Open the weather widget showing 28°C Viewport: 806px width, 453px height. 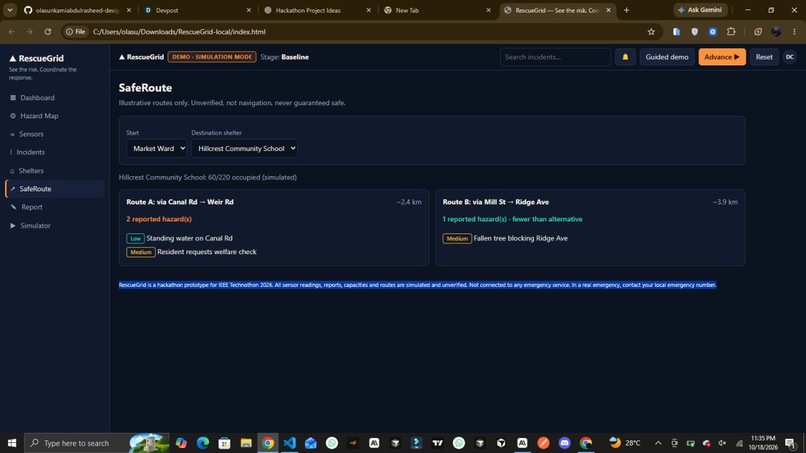click(625, 443)
